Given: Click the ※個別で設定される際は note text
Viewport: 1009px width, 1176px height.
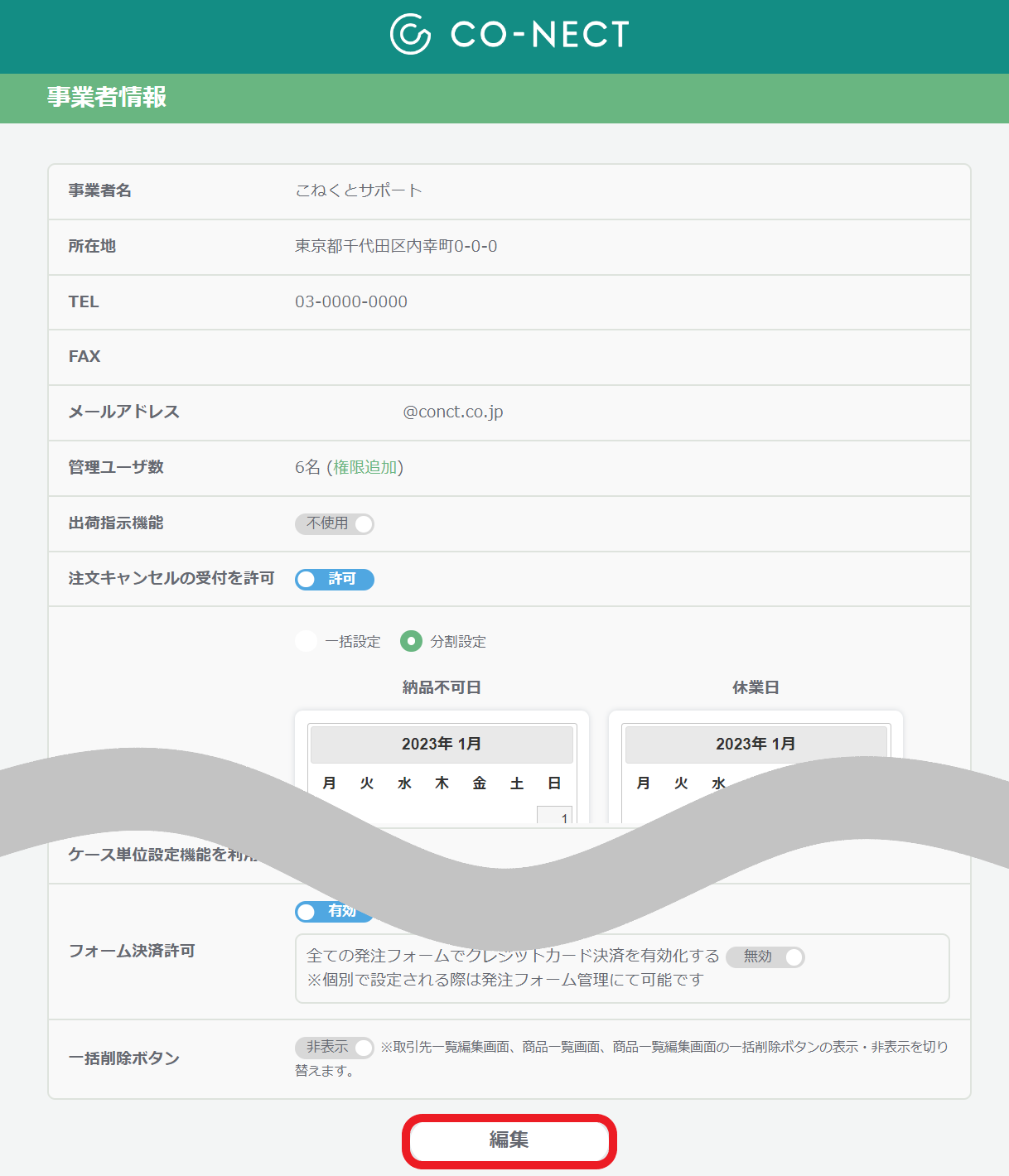Looking at the screenshot, I should coord(505,980).
